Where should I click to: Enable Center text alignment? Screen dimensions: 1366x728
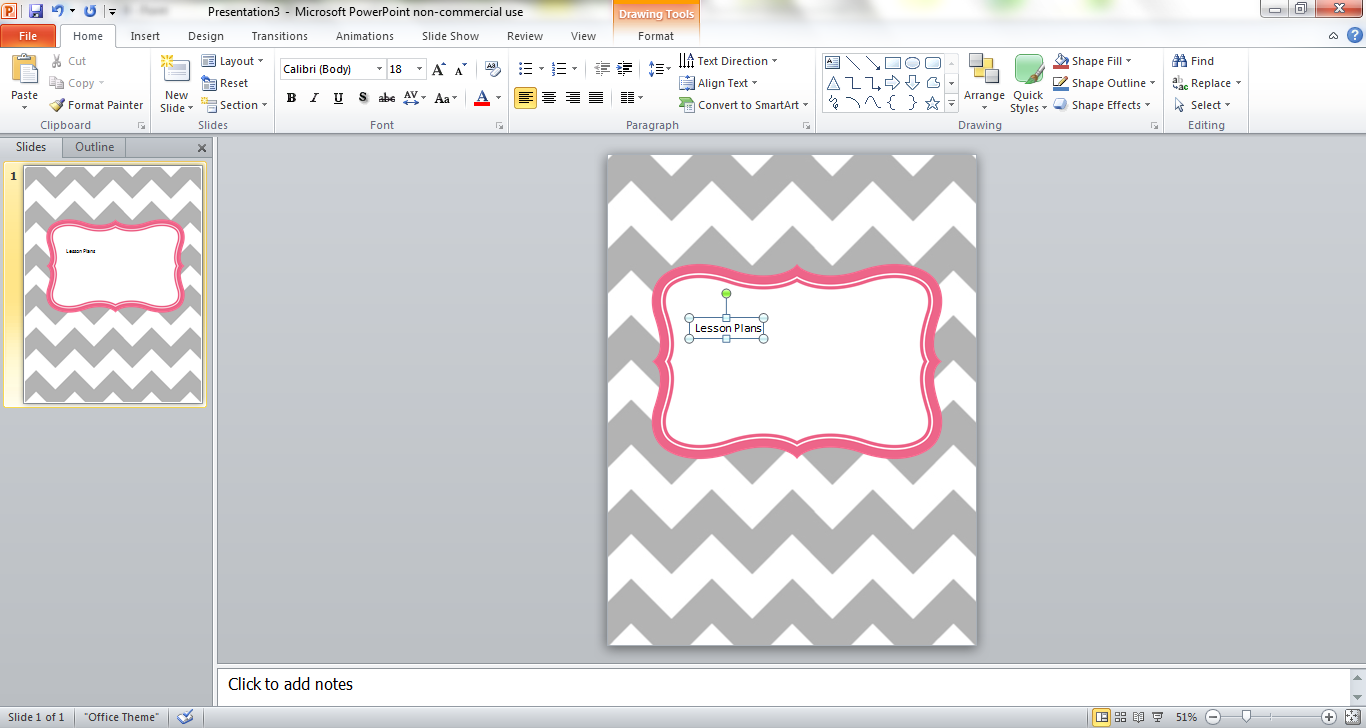pyautogui.click(x=549, y=98)
